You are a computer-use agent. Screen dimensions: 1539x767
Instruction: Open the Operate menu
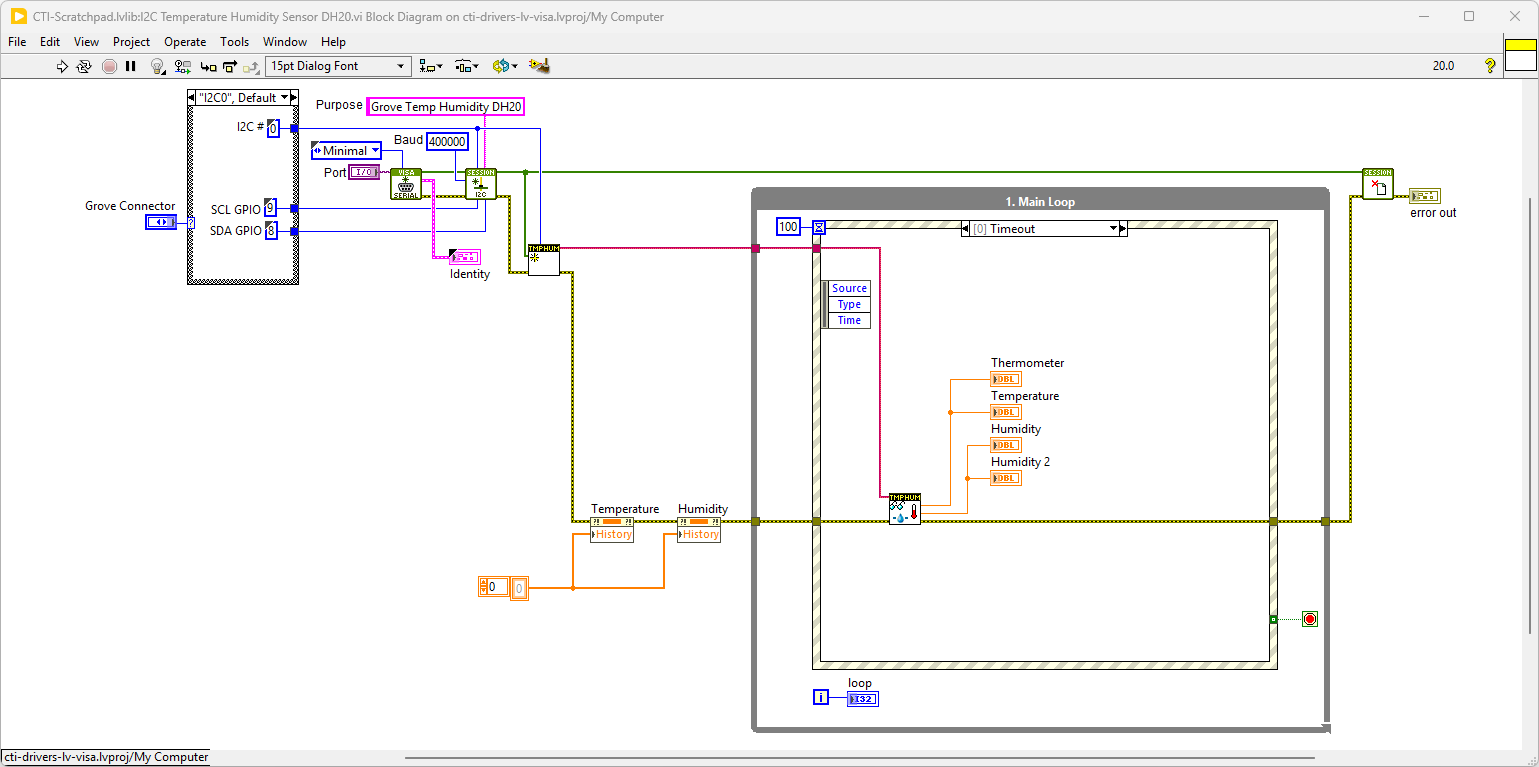[185, 42]
